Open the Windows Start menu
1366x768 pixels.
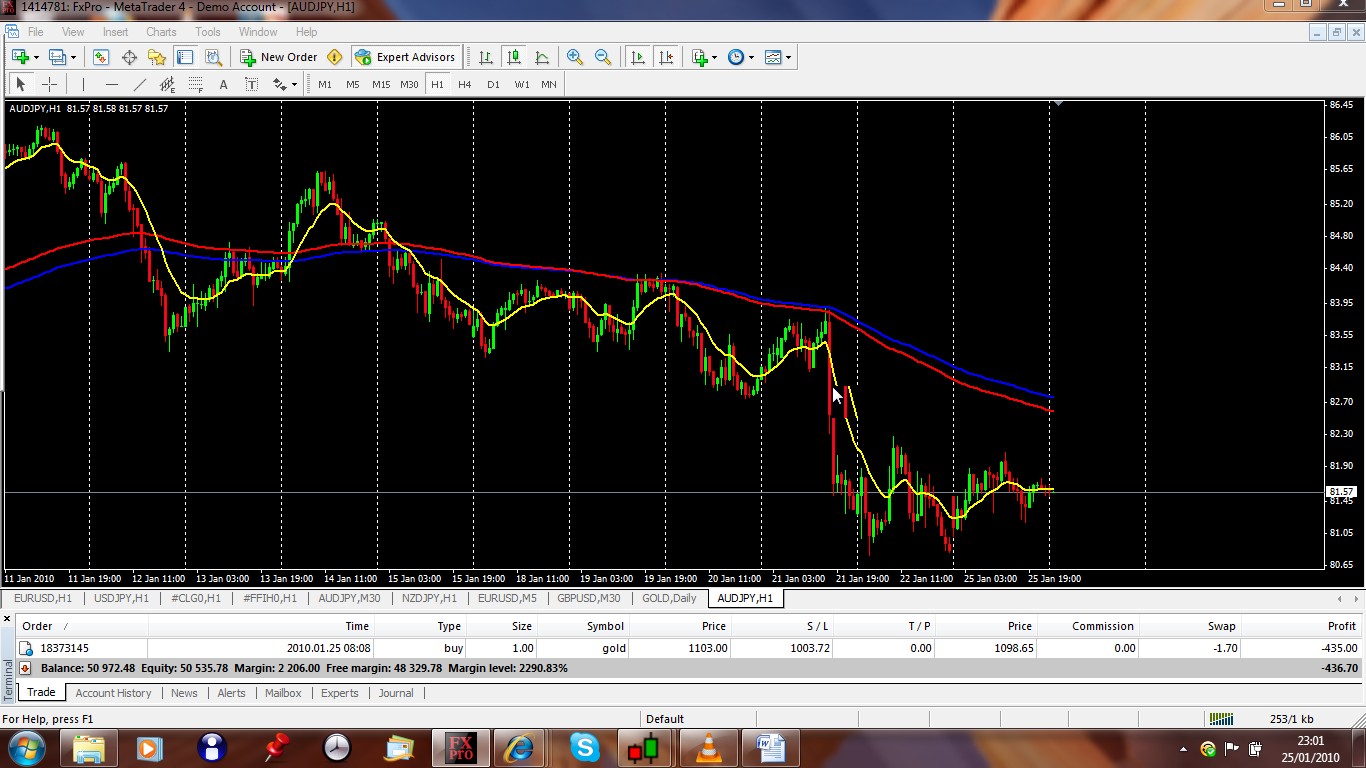(x=25, y=748)
